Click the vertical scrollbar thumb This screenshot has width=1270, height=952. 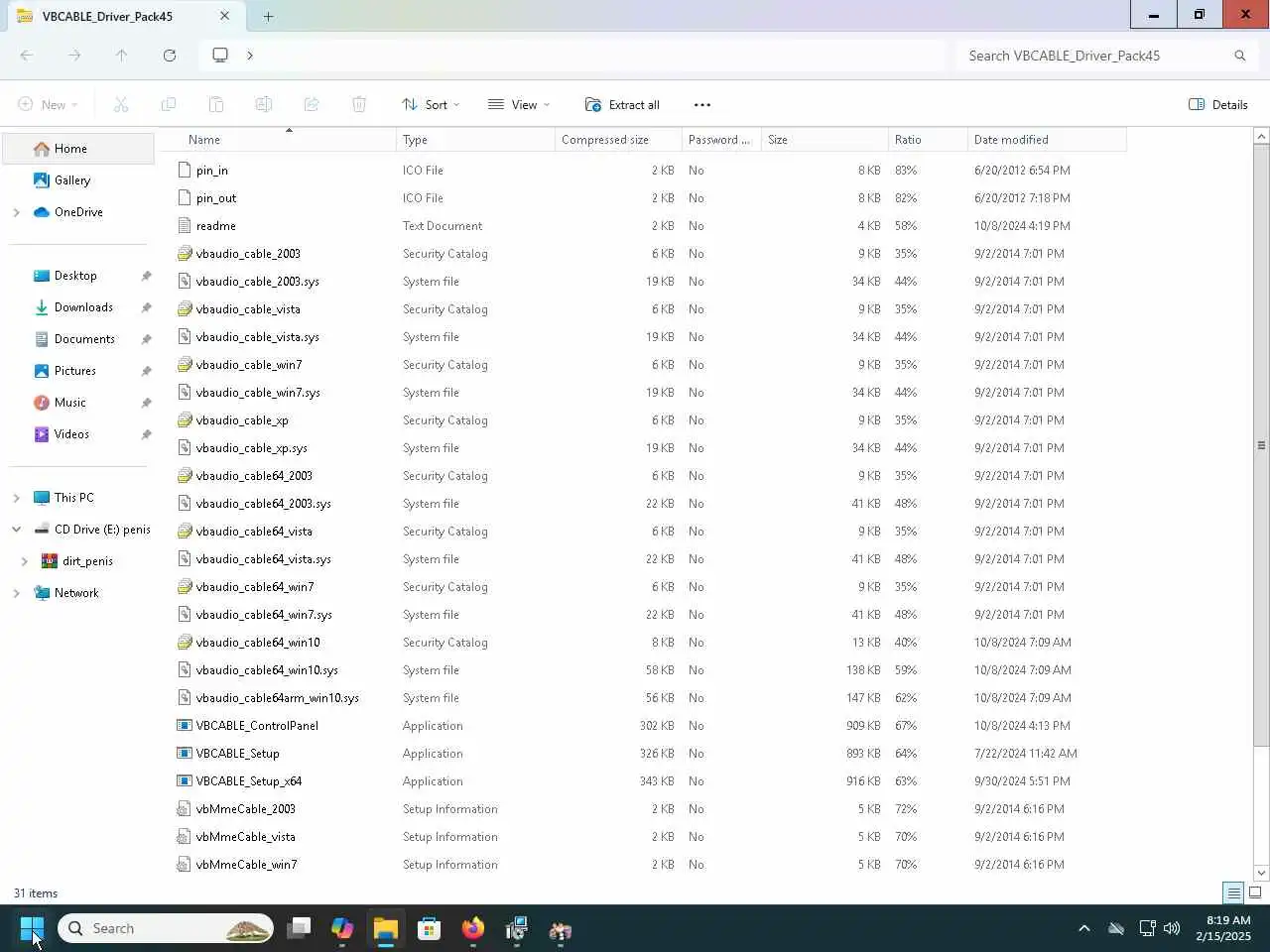pyautogui.click(x=1261, y=445)
